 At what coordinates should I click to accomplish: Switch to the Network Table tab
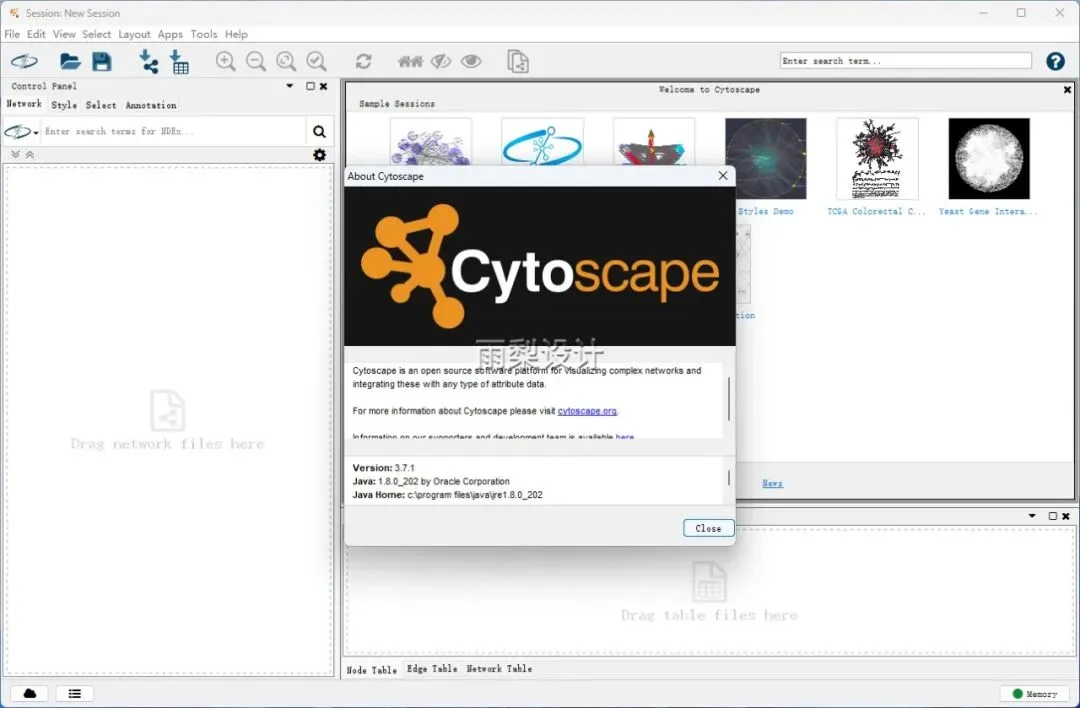point(499,668)
